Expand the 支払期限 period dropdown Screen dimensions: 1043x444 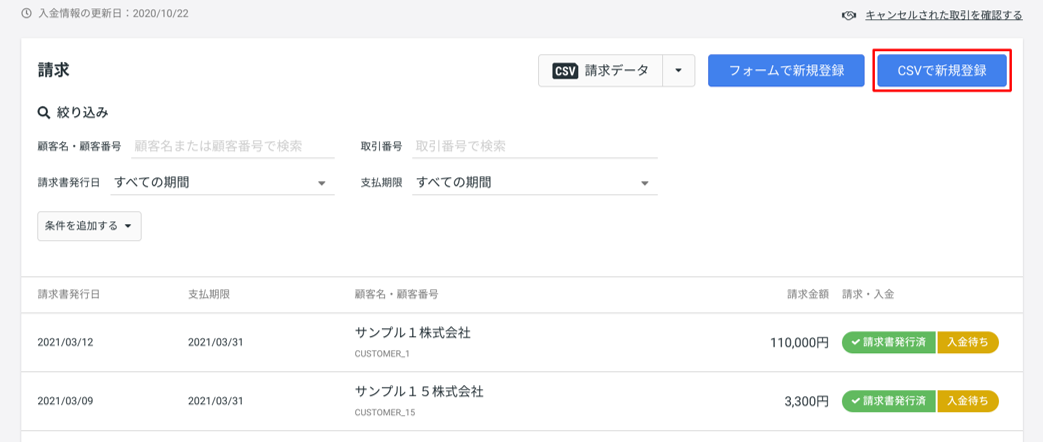[535, 182]
